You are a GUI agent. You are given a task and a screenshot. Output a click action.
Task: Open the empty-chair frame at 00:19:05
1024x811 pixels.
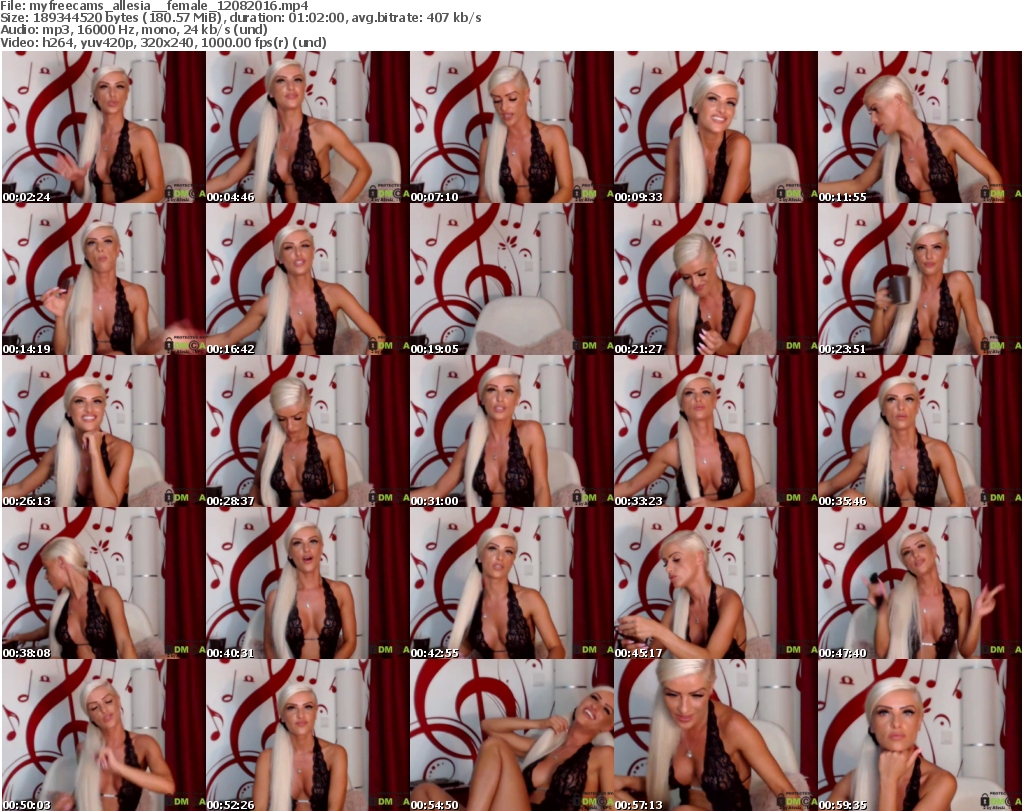tap(512, 279)
